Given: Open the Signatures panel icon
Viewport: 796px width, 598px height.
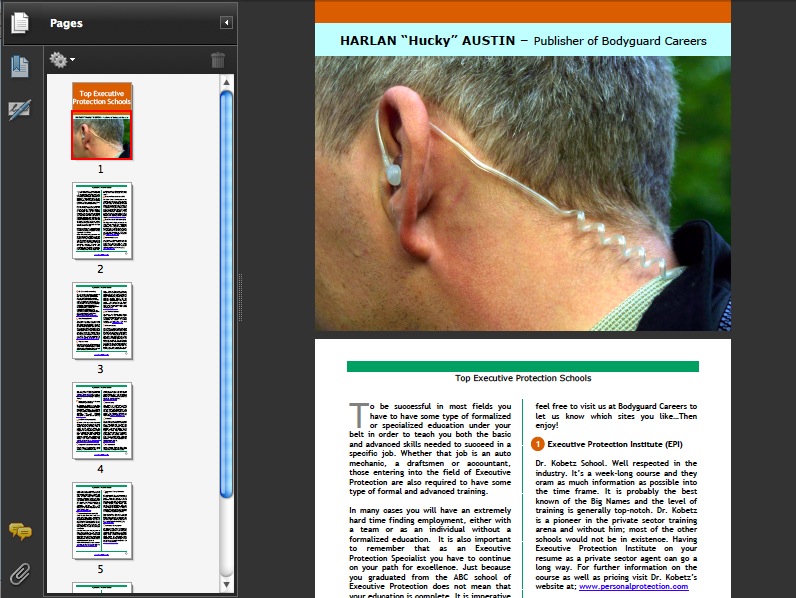Looking at the screenshot, I should pos(20,109).
